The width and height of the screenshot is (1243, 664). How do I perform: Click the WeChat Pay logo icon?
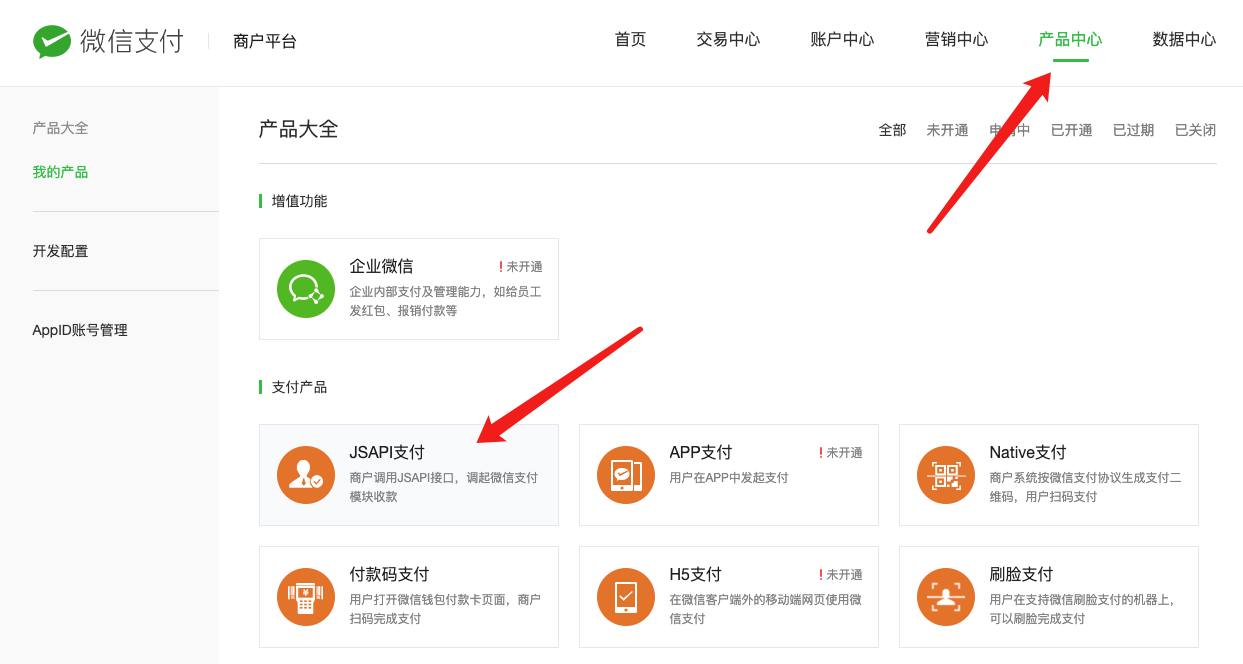click(52, 41)
